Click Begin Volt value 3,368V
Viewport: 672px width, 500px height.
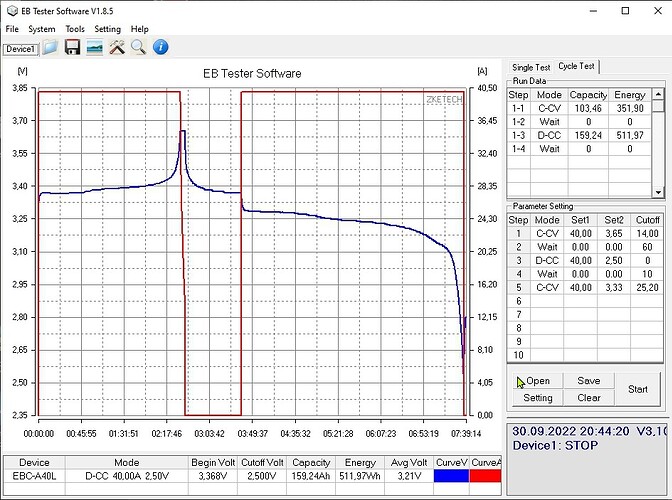(x=213, y=476)
